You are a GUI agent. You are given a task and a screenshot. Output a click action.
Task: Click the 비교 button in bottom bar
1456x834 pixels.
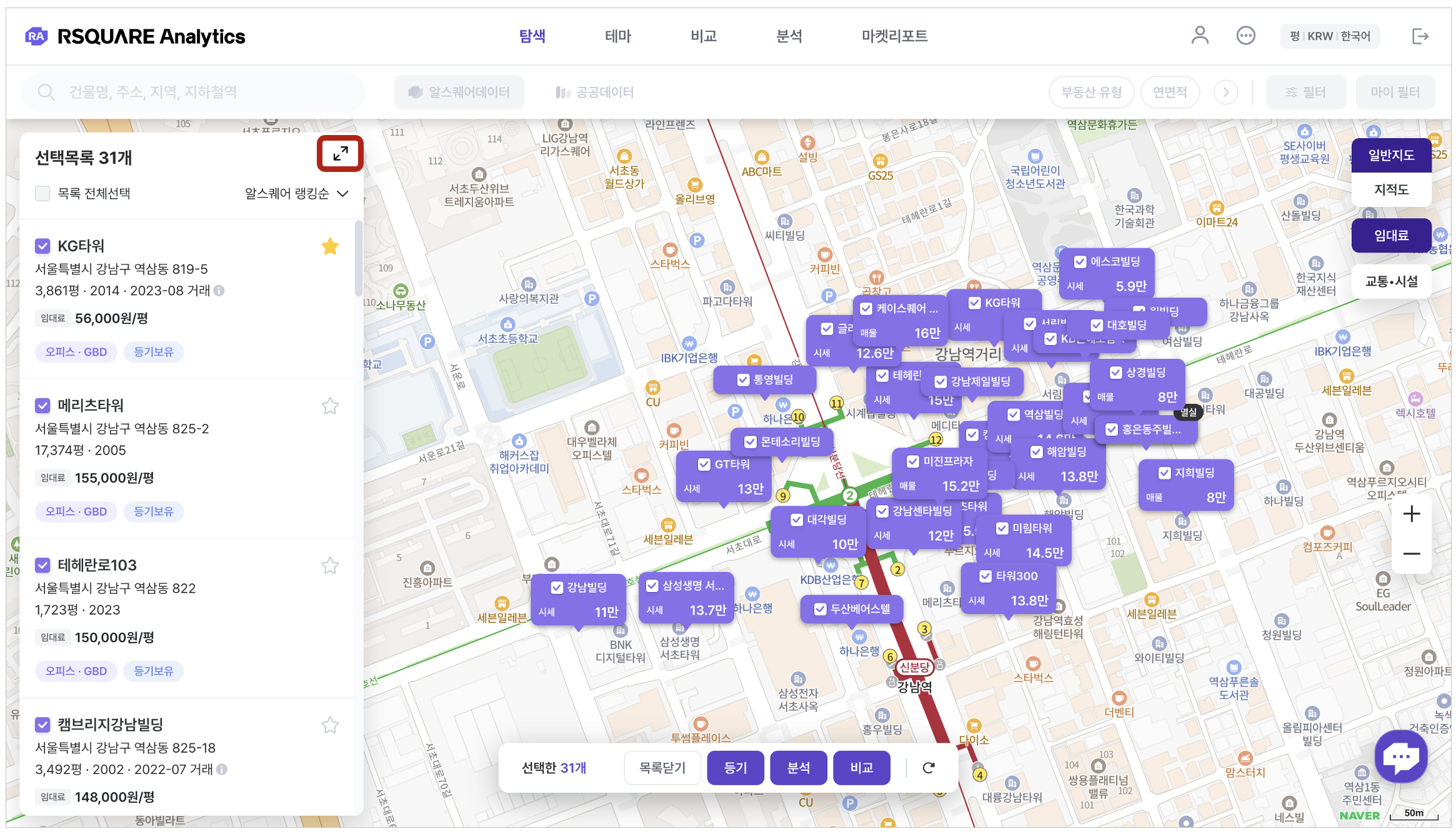tap(861, 768)
